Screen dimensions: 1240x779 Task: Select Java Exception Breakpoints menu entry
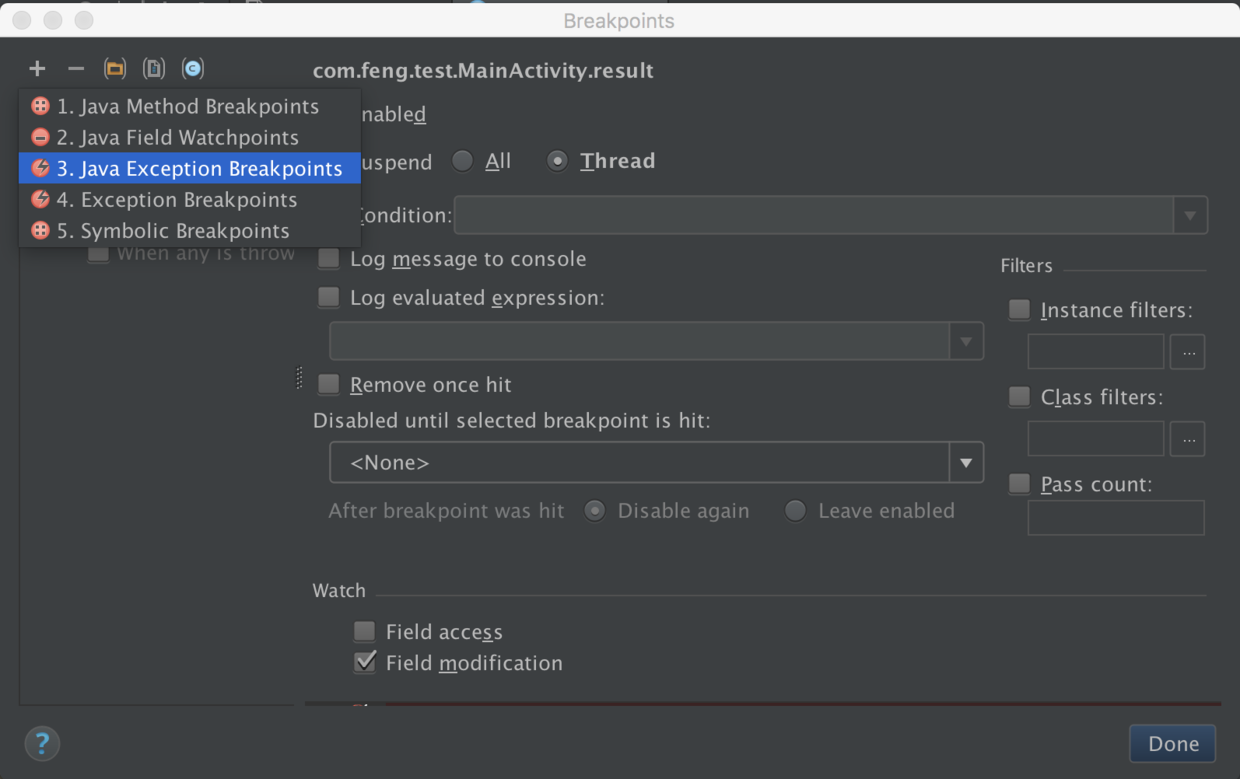(x=199, y=168)
